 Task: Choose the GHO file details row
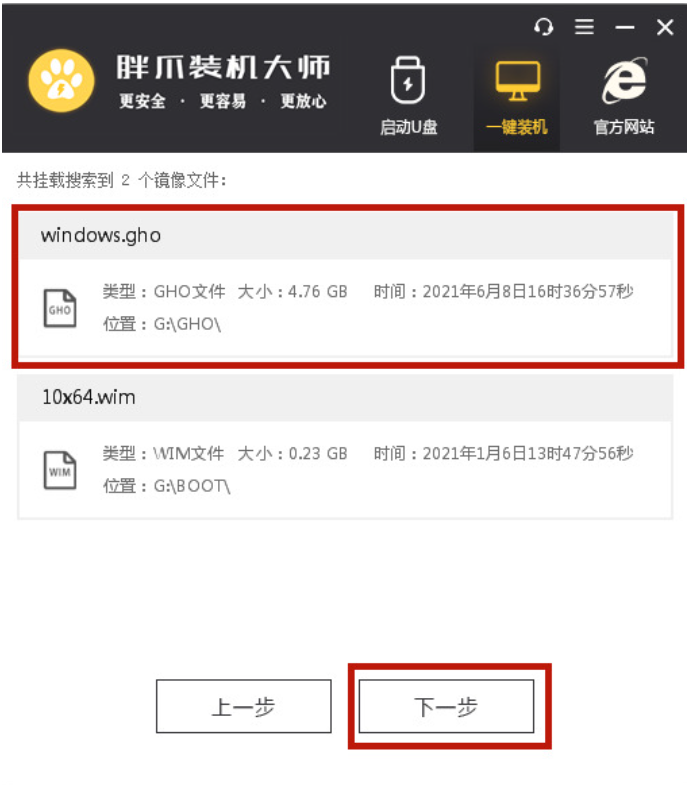(345, 308)
